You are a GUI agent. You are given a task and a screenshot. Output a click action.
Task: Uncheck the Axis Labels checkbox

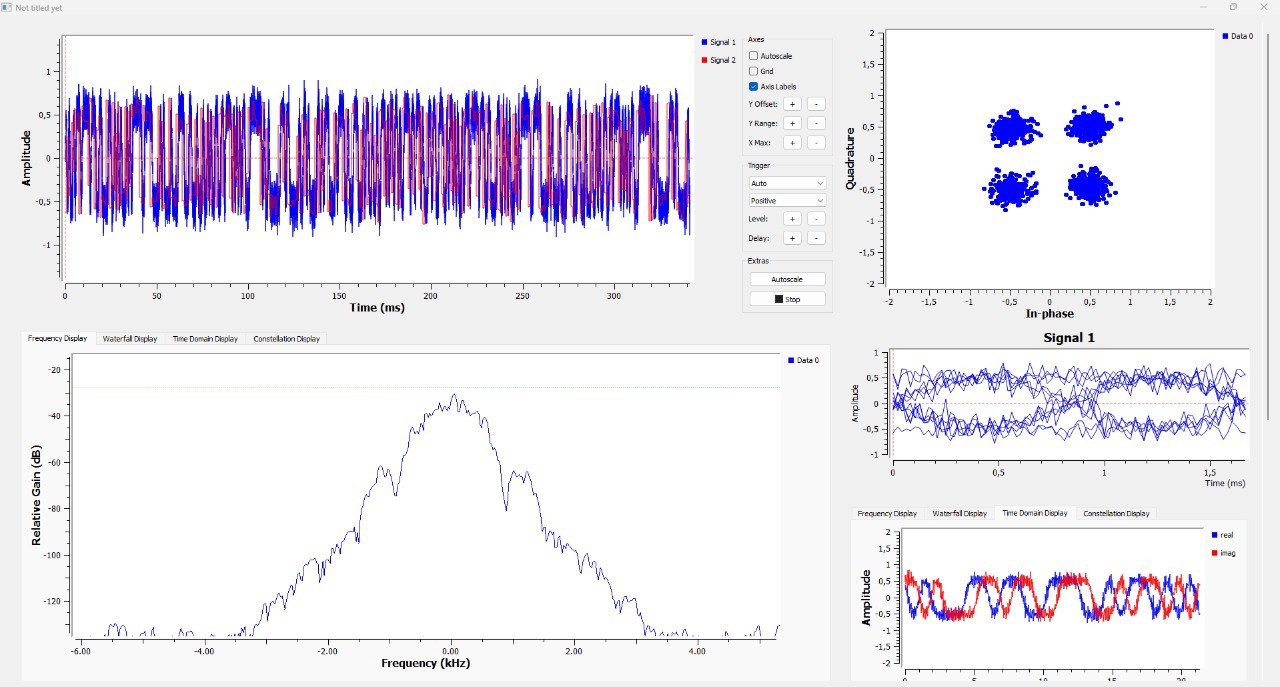click(x=754, y=87)
